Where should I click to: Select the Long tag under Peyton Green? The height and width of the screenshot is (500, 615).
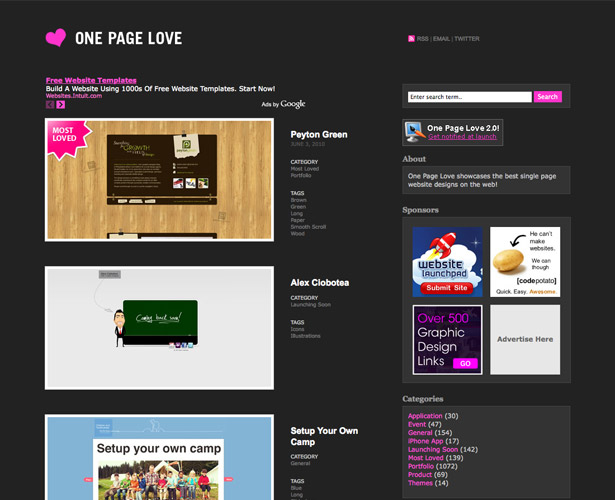click(297, 213)
